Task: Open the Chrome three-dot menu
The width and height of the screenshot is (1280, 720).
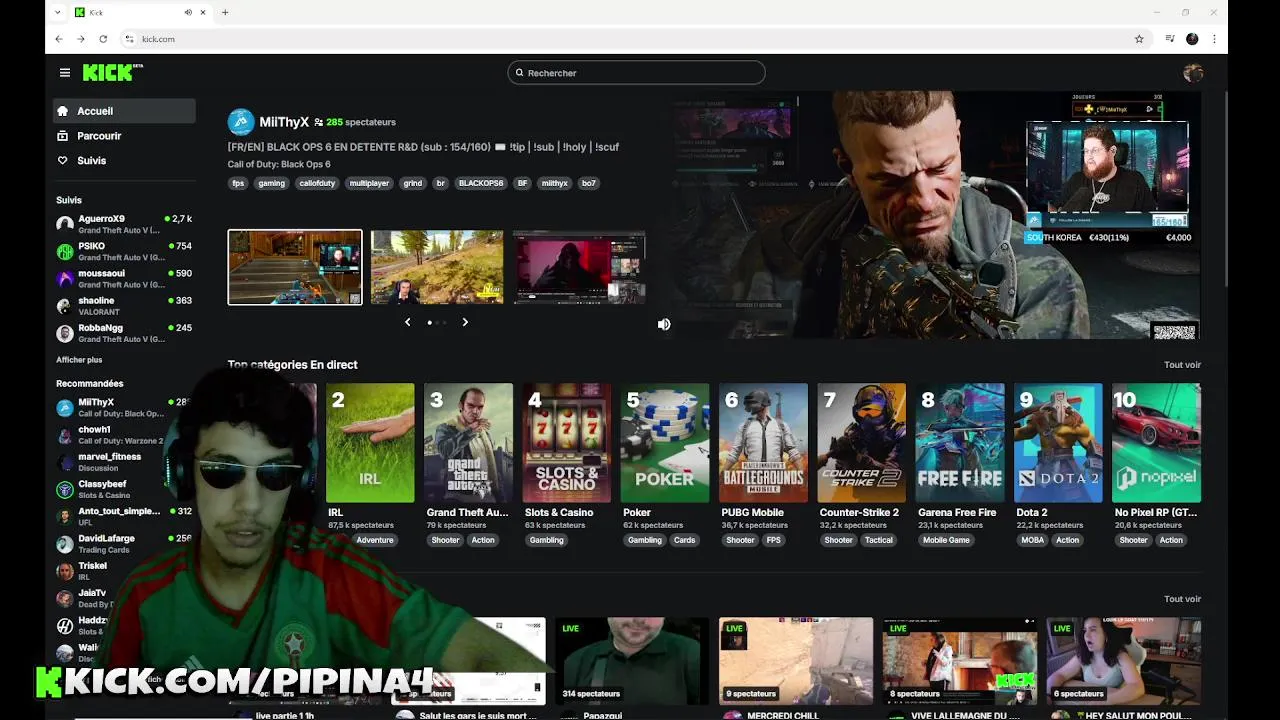Action: click(1214, 39)
